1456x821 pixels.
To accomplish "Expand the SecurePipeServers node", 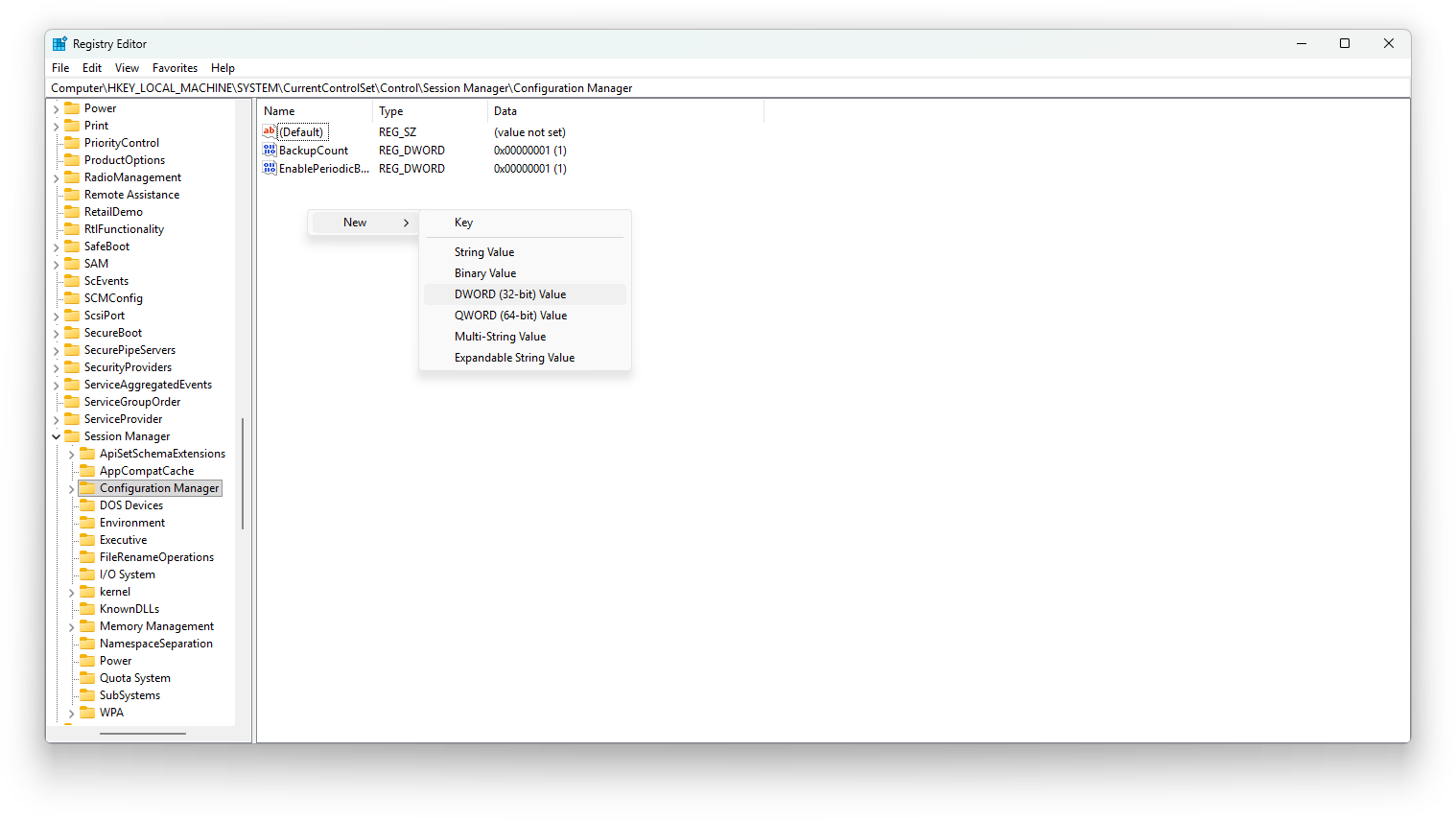I will [56, 351].
